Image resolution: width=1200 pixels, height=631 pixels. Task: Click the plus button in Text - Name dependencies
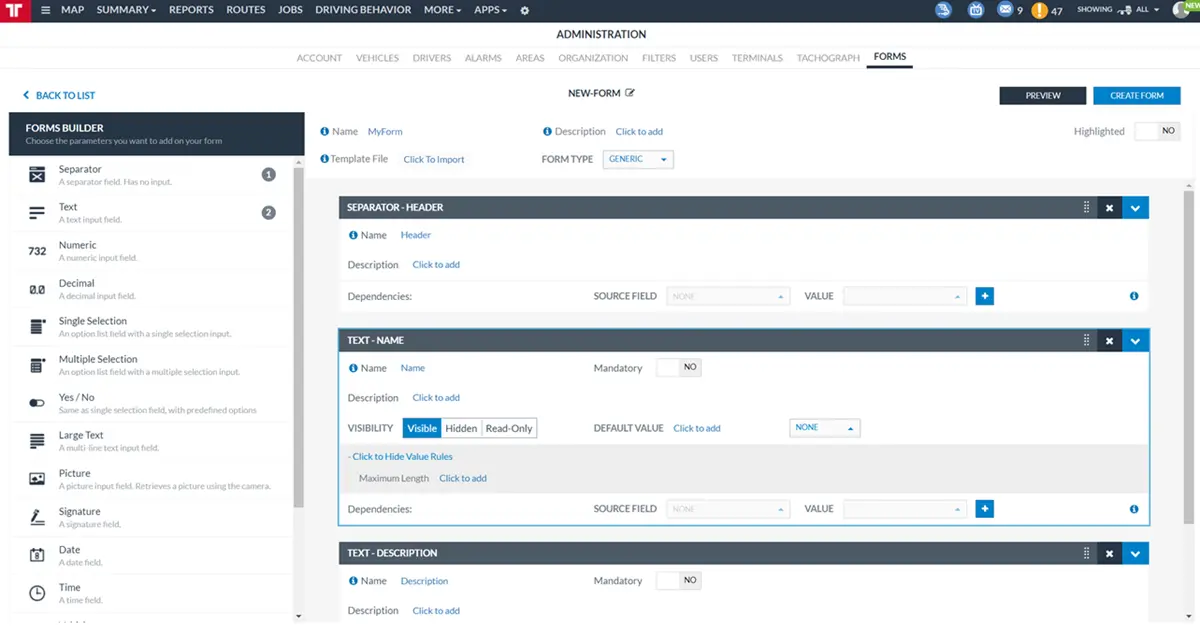coord(984,509)
